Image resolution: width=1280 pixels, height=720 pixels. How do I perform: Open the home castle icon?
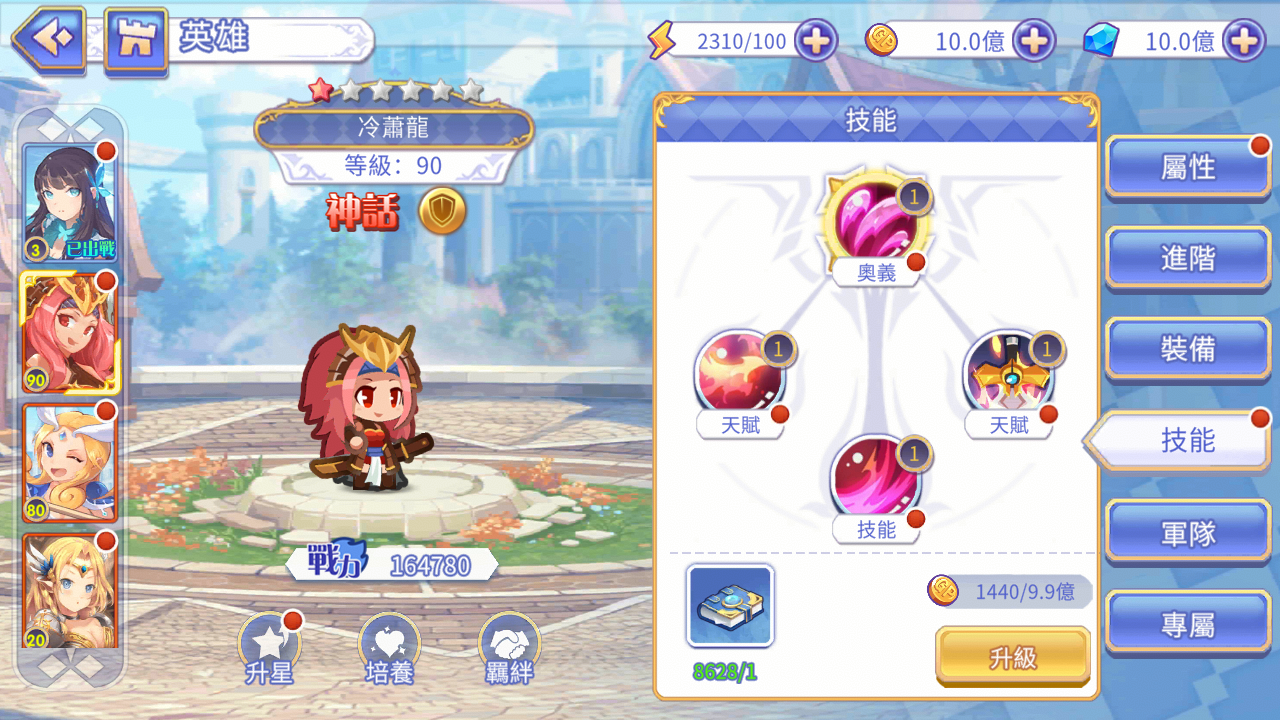[x=136, y=40]
